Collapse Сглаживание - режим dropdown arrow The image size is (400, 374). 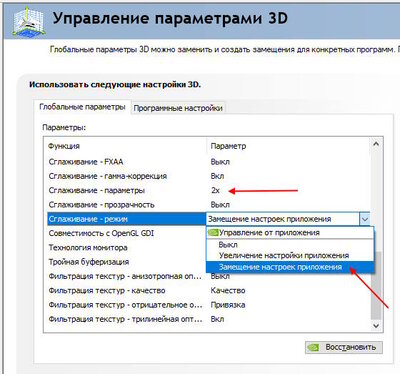pos(365,219)
